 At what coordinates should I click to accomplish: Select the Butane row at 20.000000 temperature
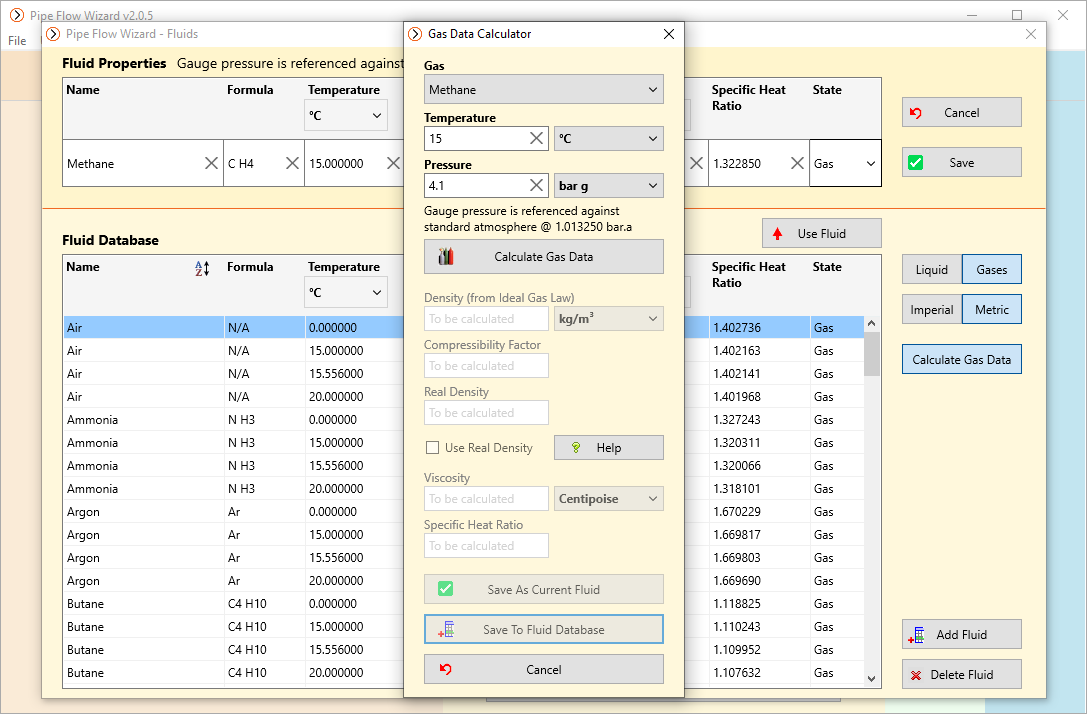pos(463,672)
